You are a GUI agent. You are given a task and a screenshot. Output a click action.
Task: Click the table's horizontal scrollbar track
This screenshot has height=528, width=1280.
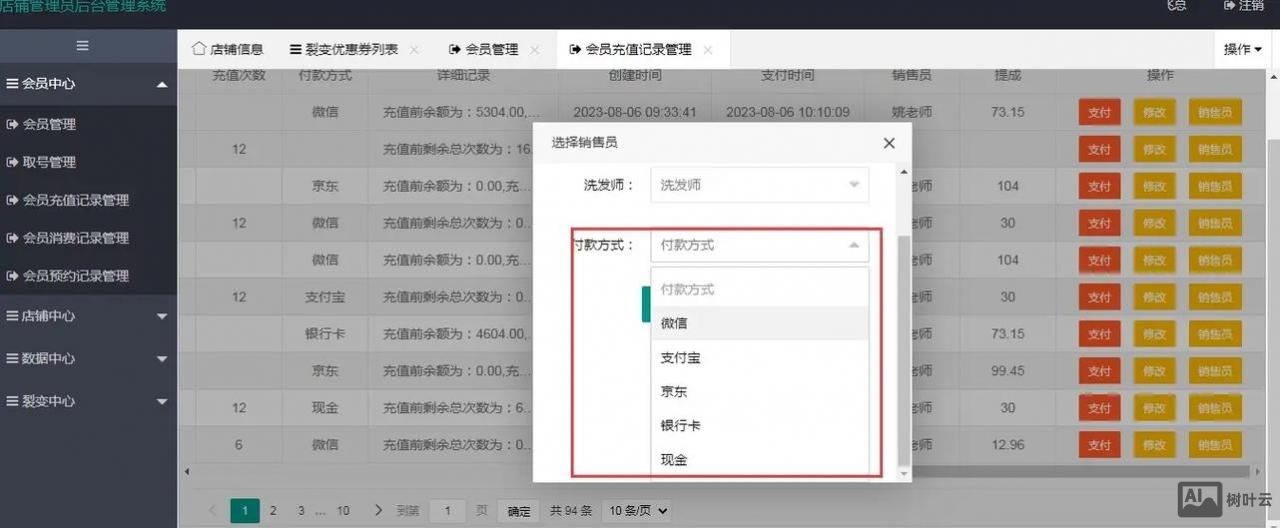718,471
